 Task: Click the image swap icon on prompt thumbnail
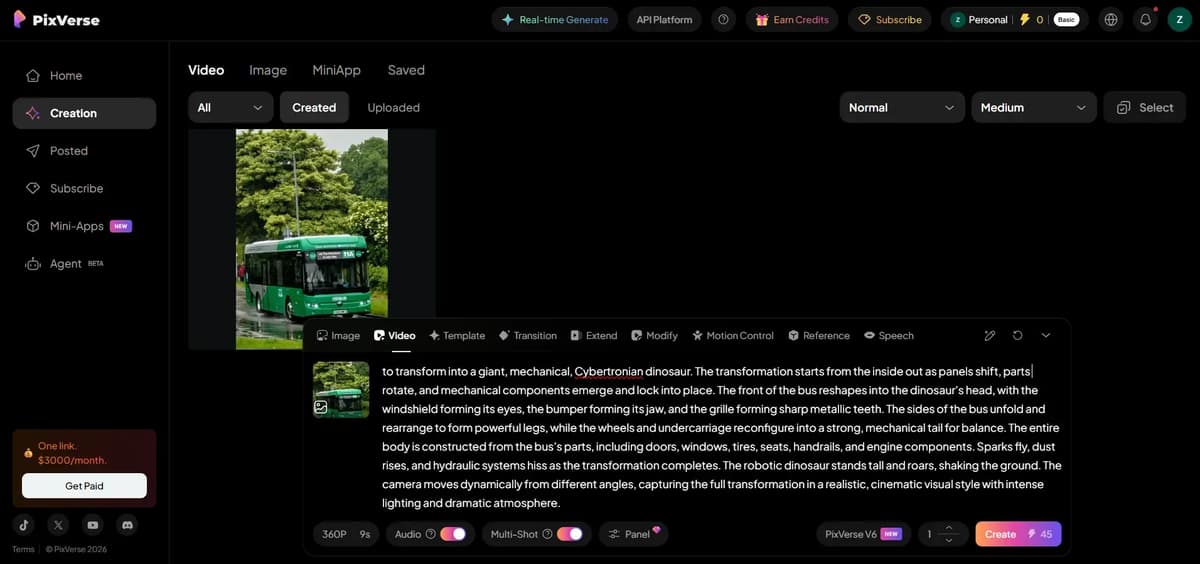pos(321,407)
